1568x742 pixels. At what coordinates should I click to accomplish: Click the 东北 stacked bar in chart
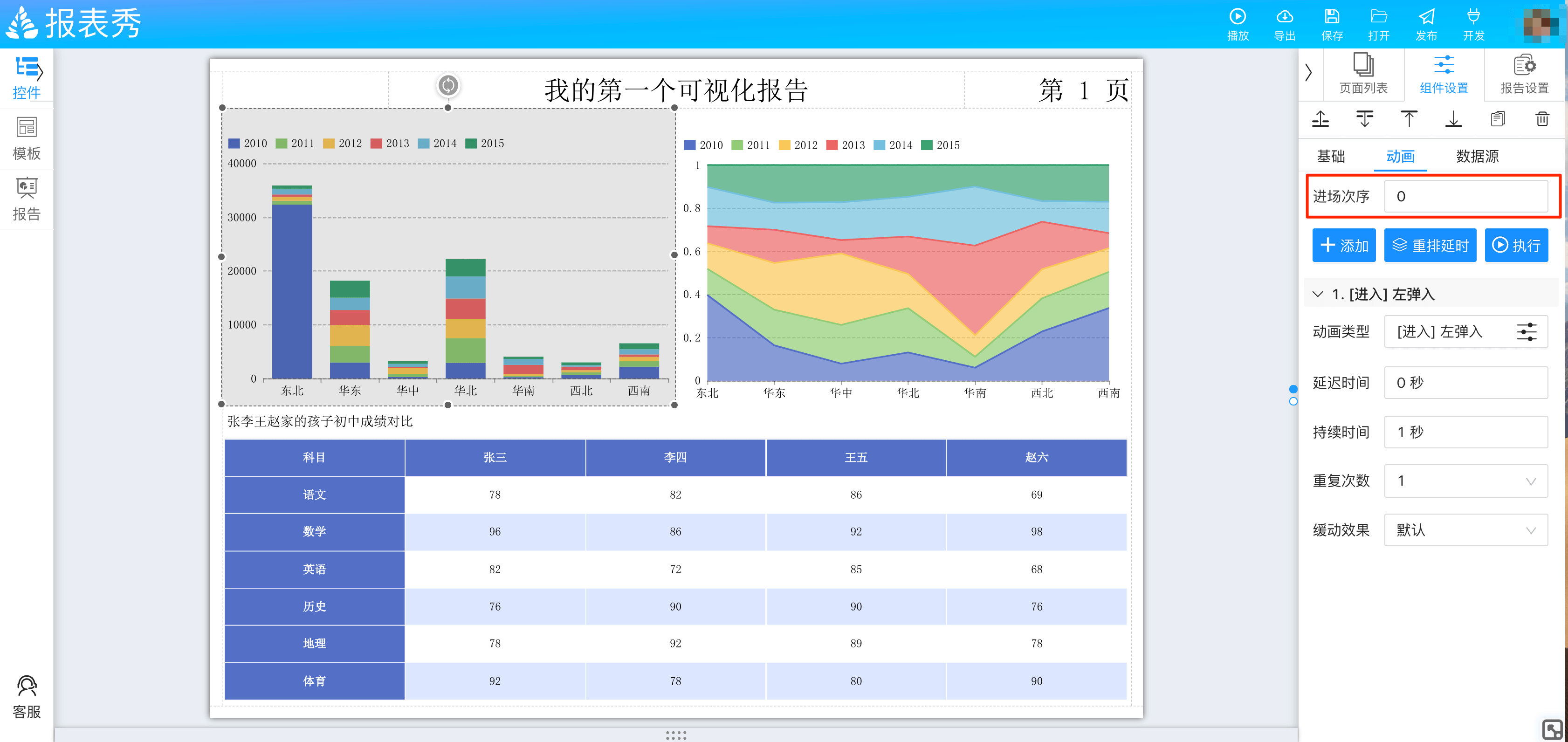point(292,282)
